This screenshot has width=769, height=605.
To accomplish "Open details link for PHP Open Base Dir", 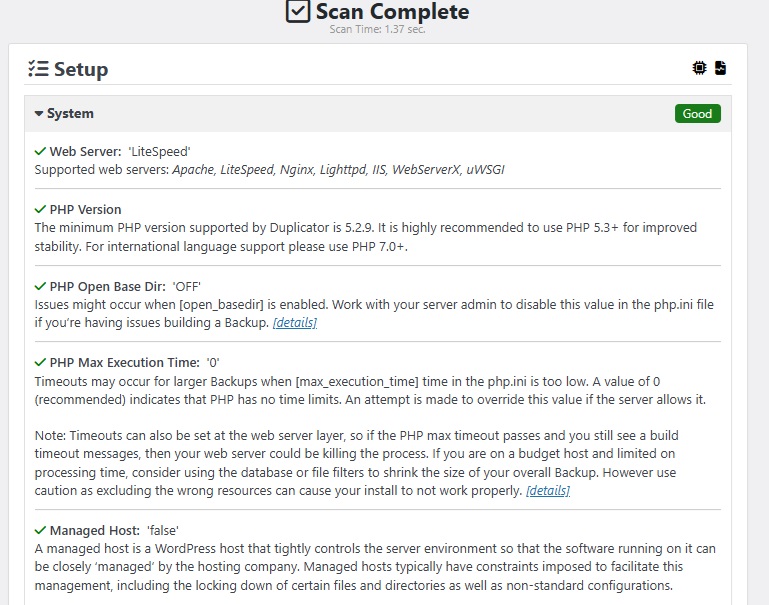I will pos(295,323).
